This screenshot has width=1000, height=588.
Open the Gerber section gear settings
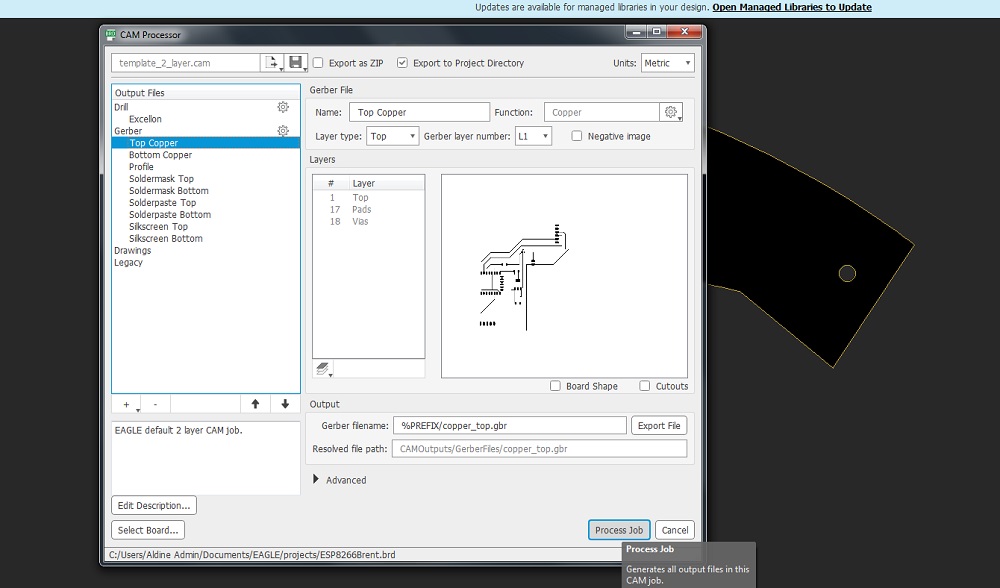(283, 131)
